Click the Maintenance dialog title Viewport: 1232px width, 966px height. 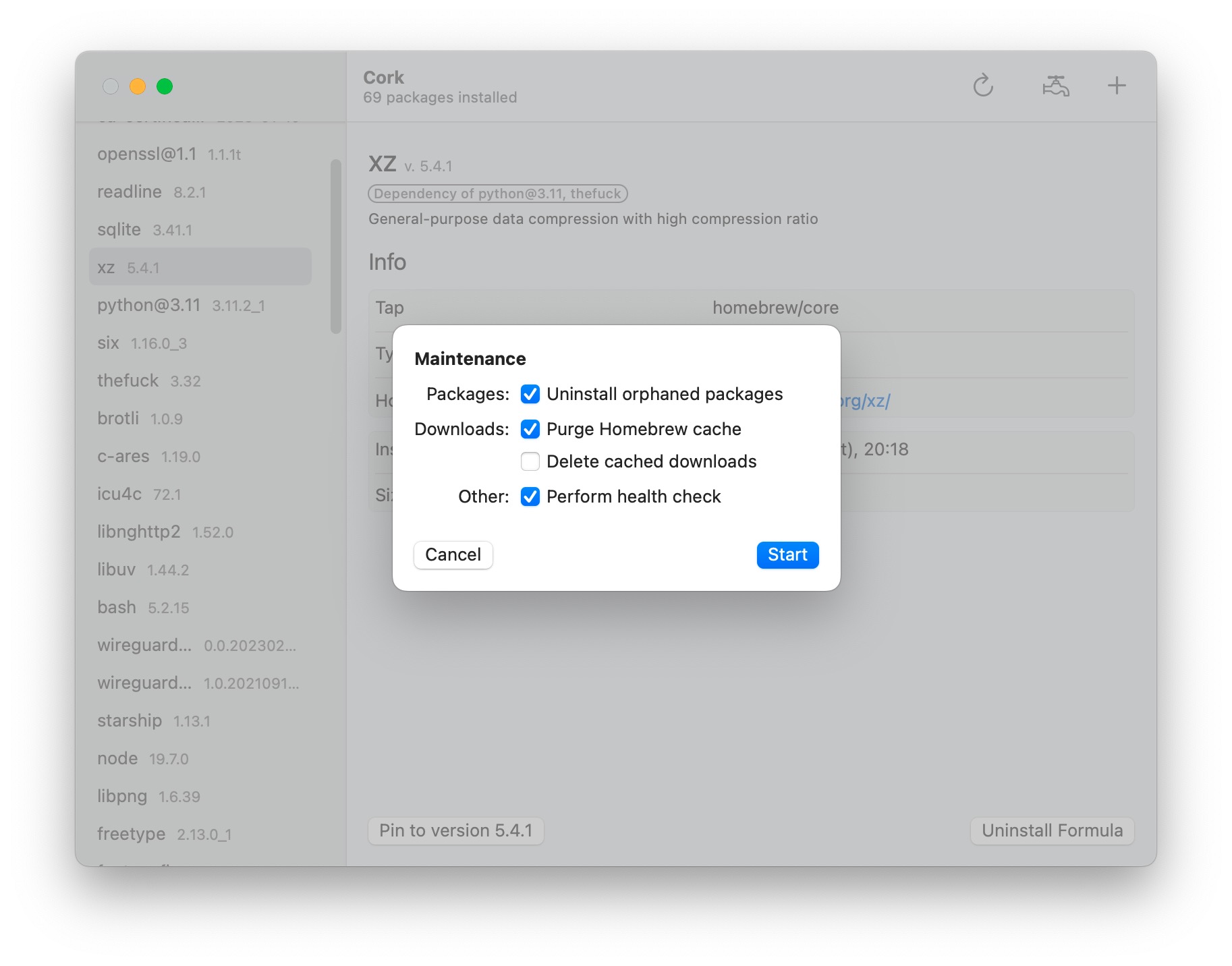click(x=470, y=359)
